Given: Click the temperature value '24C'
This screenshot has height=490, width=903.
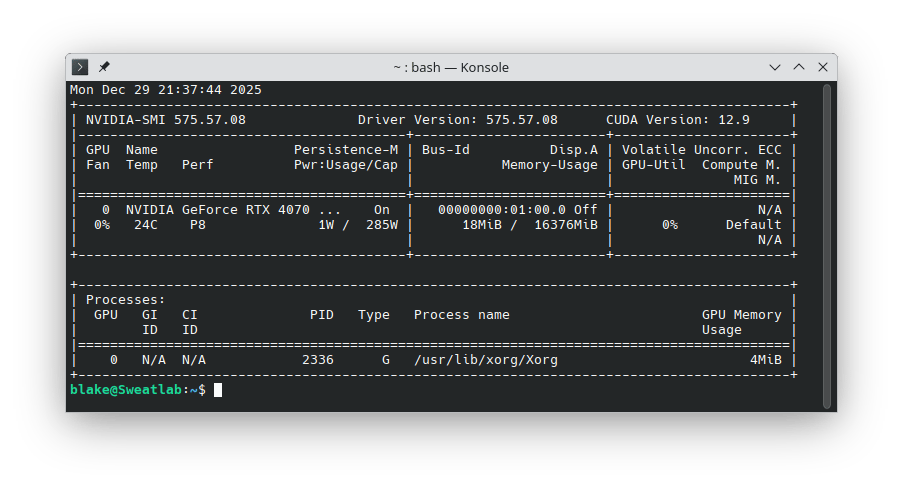Looking at the screenshot, I should (x=146, y=225).
